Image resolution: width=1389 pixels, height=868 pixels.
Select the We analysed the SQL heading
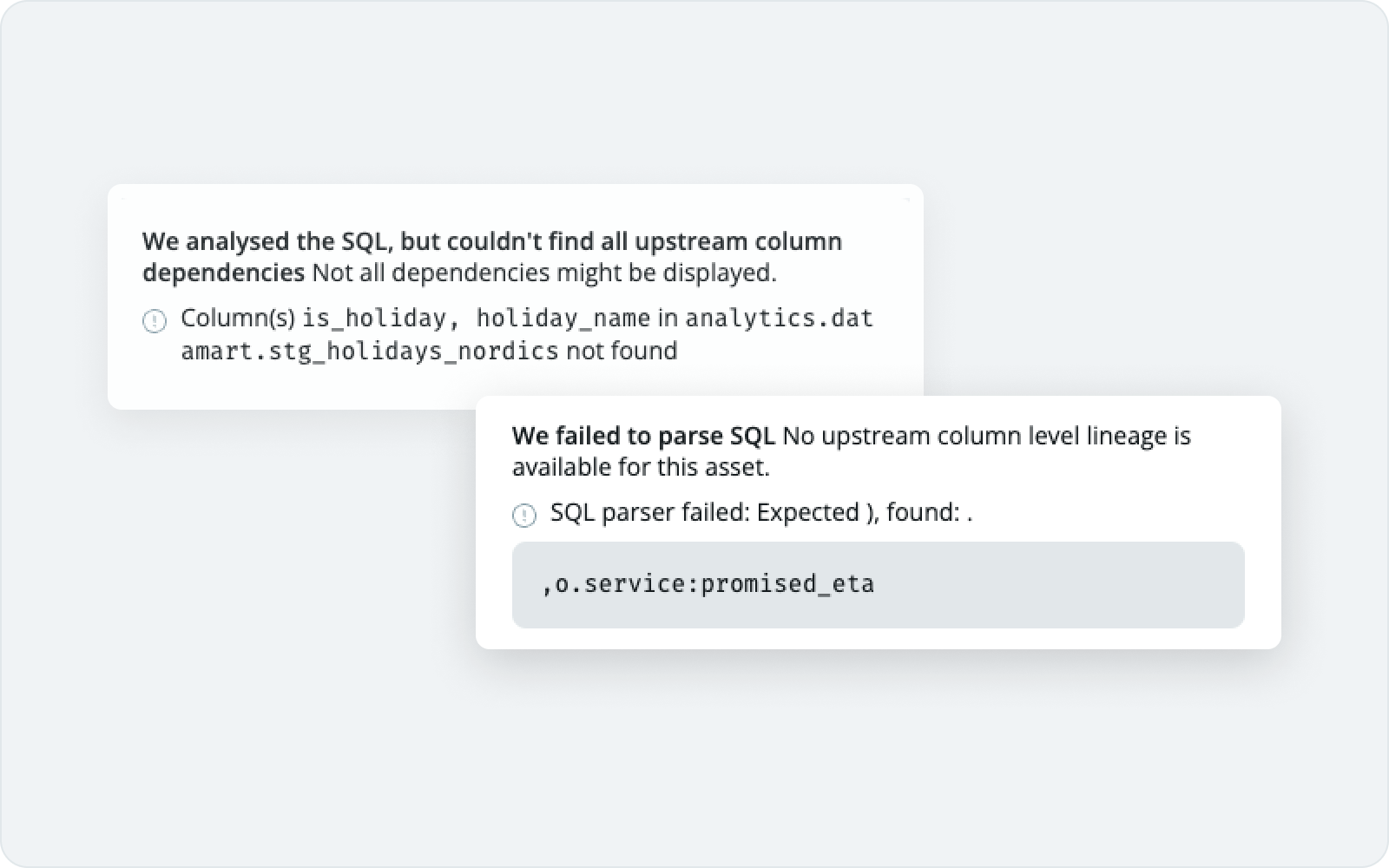[492, 241]
